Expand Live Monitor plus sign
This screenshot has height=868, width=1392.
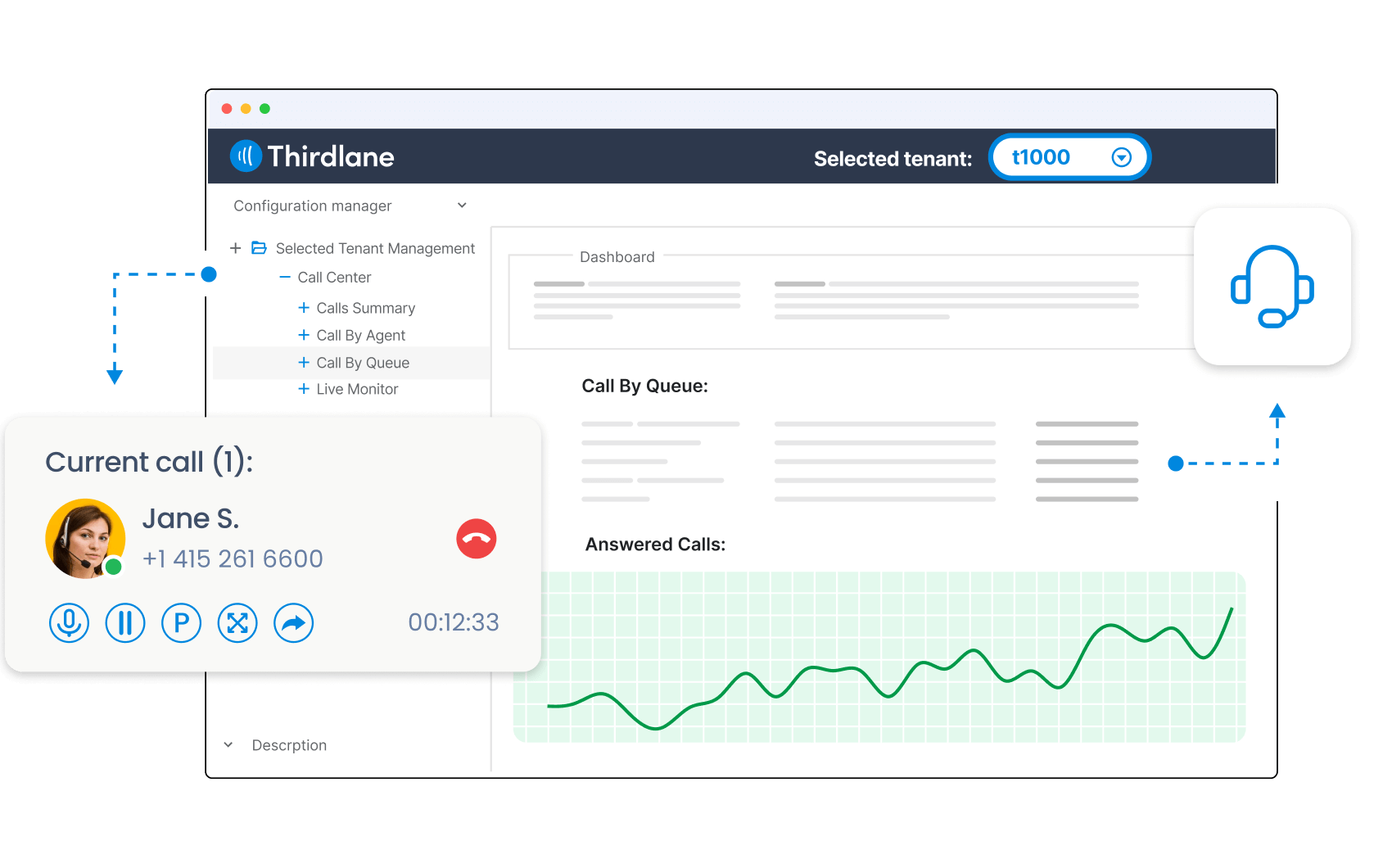click(x=304, y=389)
